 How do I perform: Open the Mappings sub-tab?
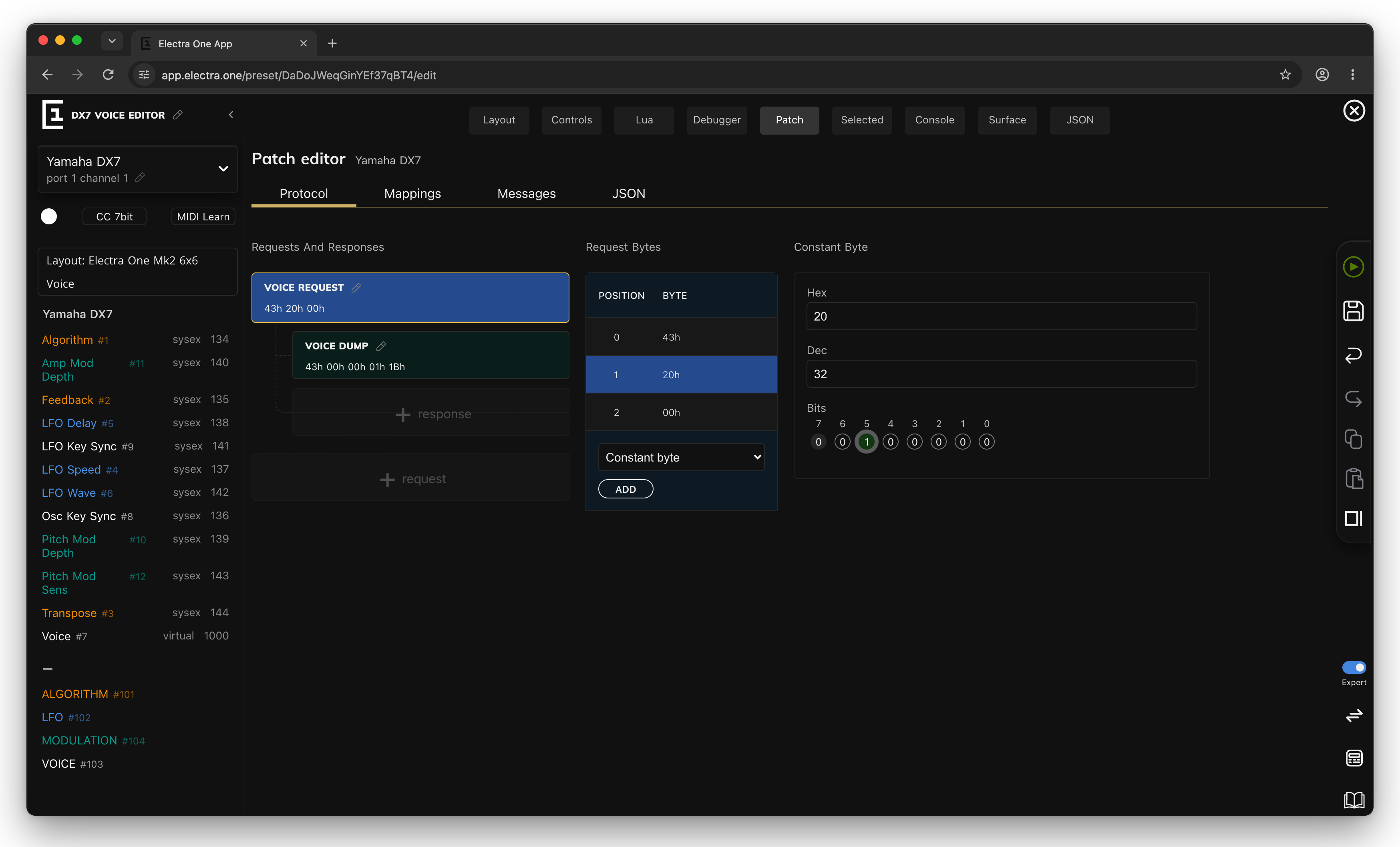tap(412, 193)
